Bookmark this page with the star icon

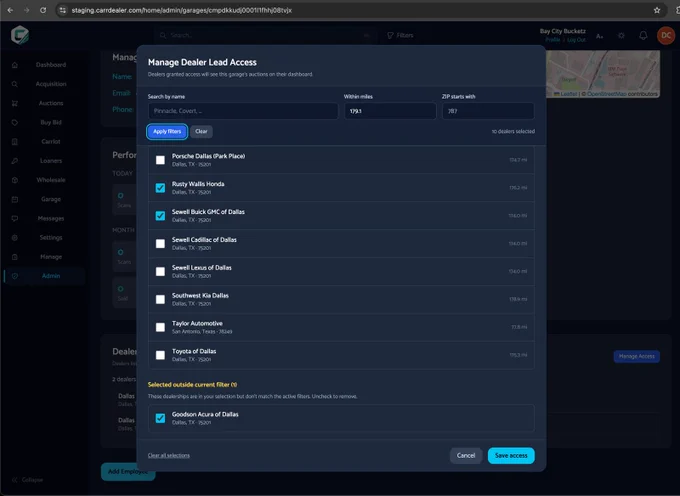tap(657, 10)
